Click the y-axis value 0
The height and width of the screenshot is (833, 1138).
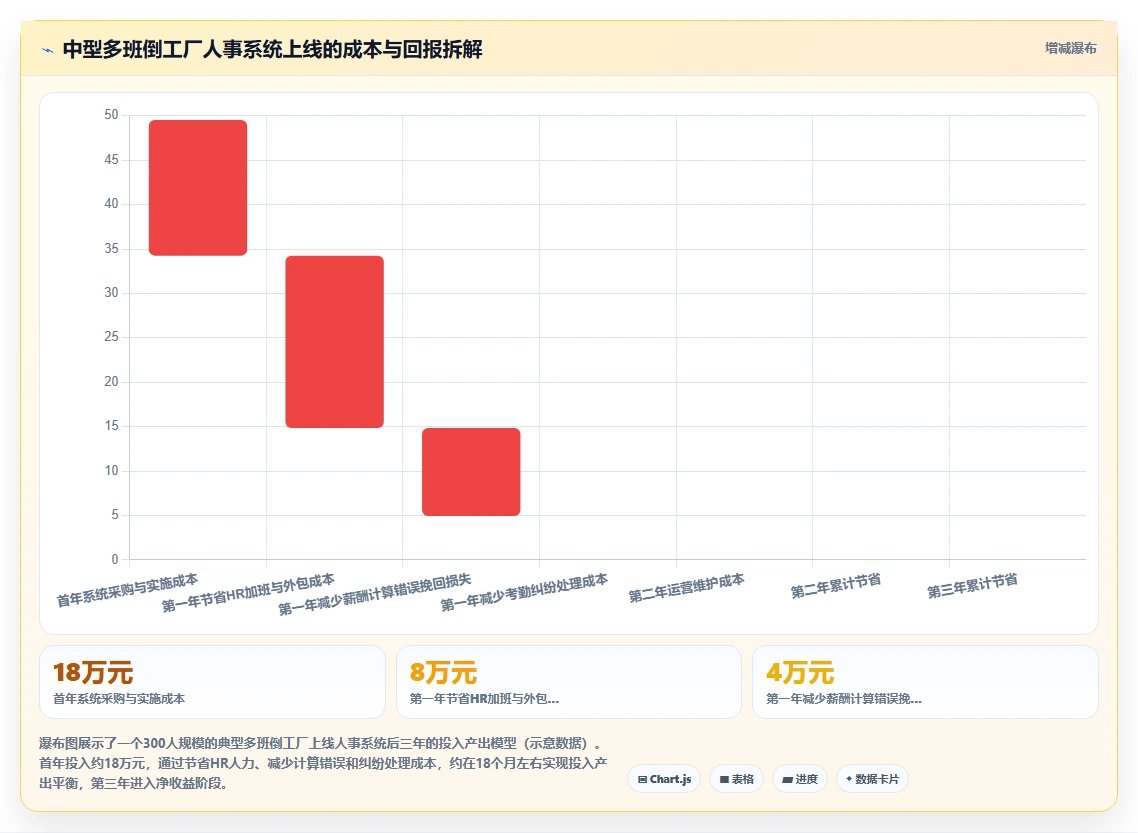click(115, 559)
